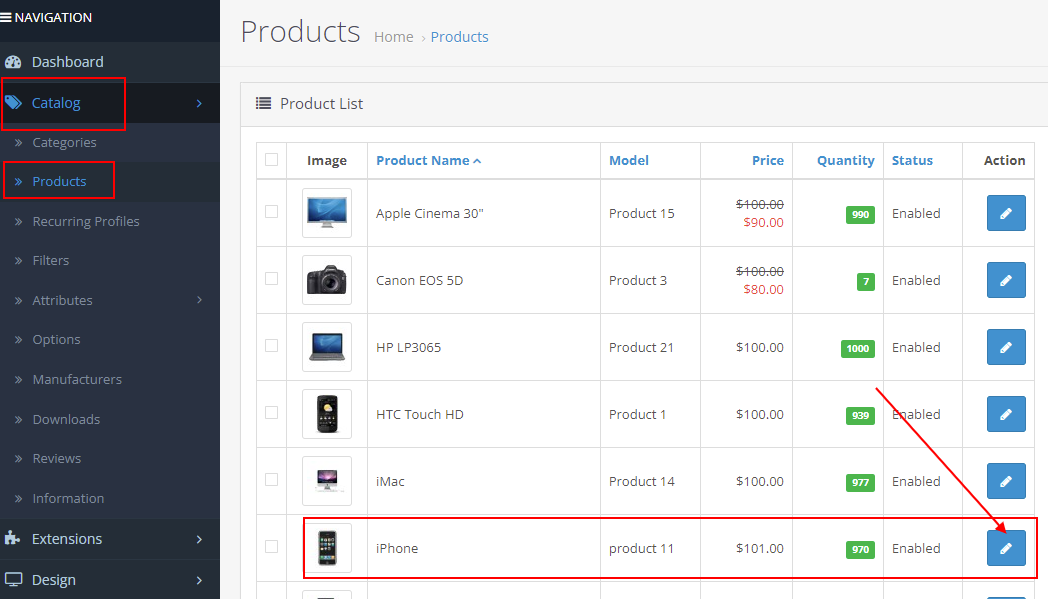The width and height of the screenshot is (1048, 599).
Task: Click the 990 quantity badge
Action: pos(860,215)
